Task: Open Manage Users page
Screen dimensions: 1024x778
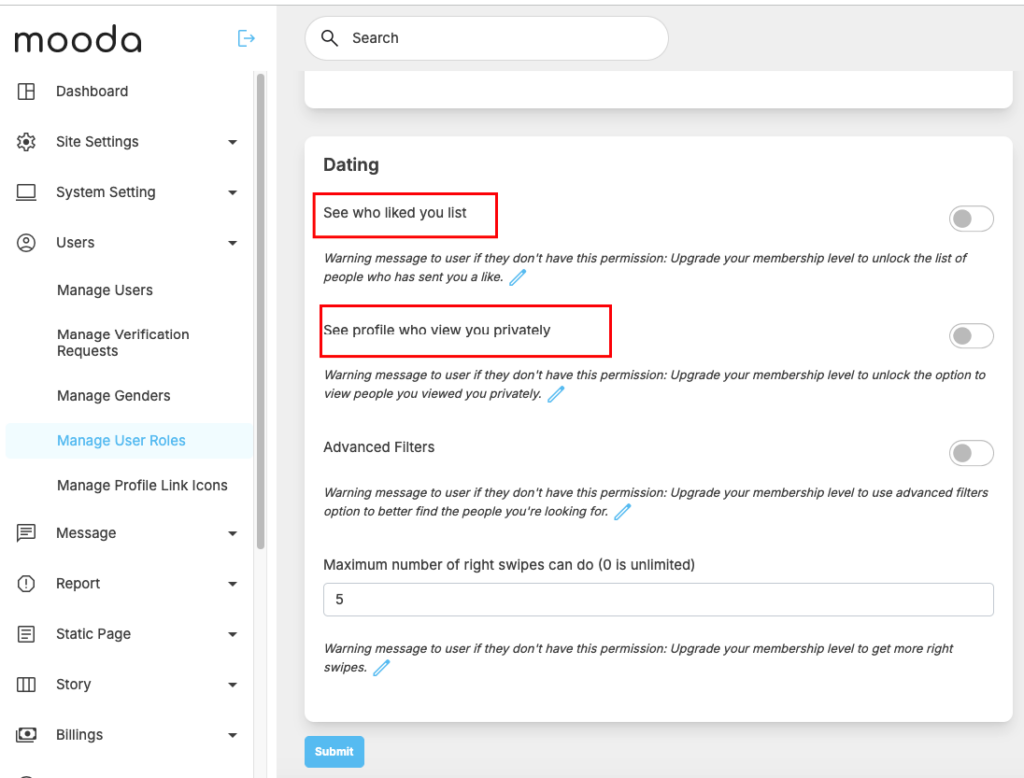Action: click(105, 290)
